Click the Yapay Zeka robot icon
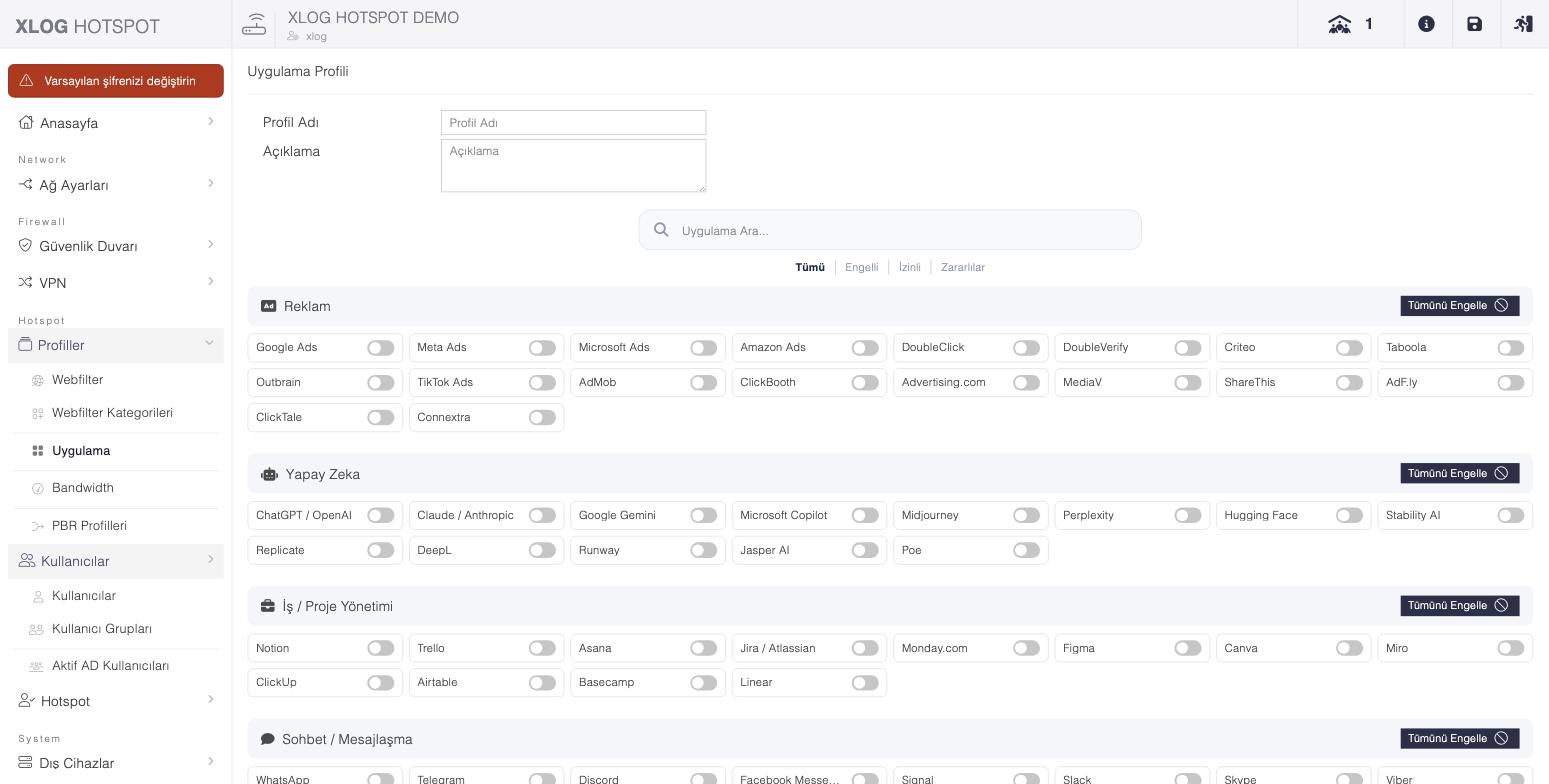The height and width of the screenshot is (784, 1549). point(269,474)
